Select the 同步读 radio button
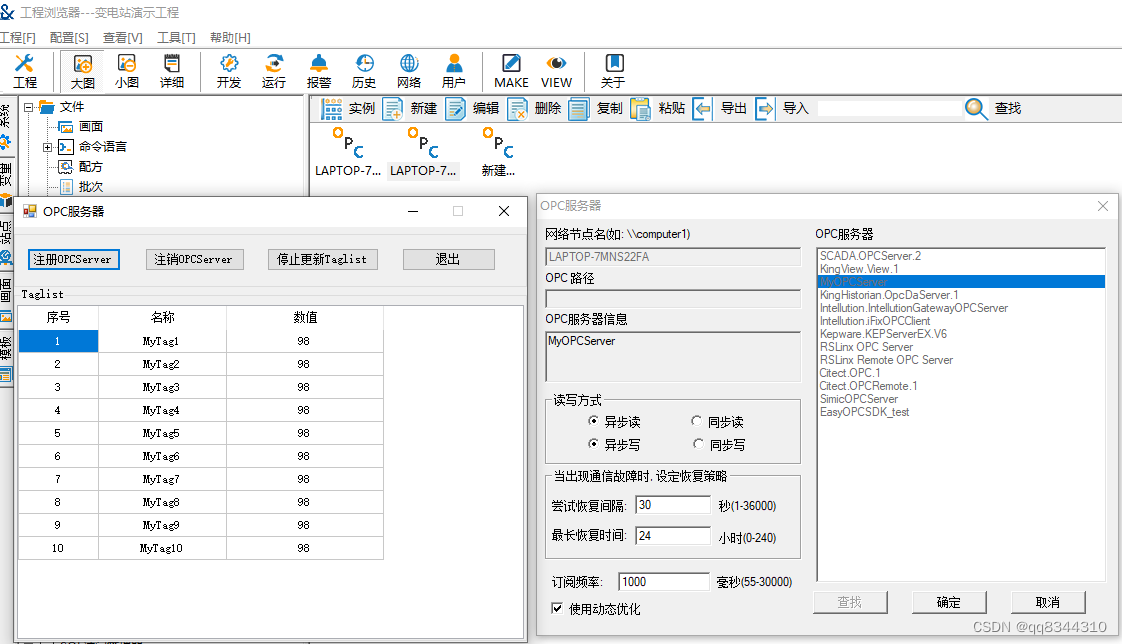This screenshot has width=1122, height=644. pos(698,421)
